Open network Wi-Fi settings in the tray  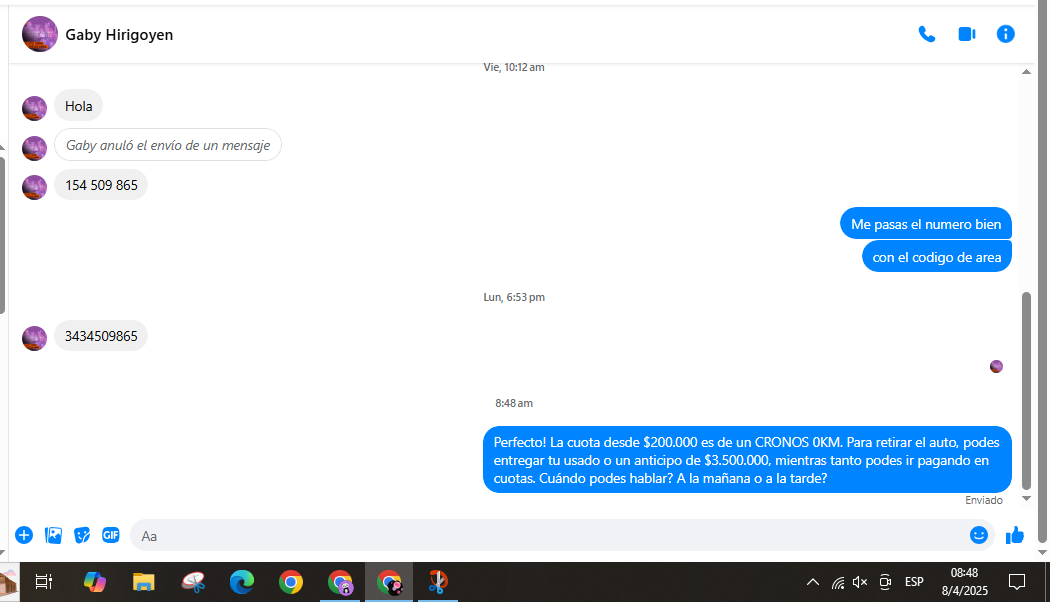pos(838,582)
